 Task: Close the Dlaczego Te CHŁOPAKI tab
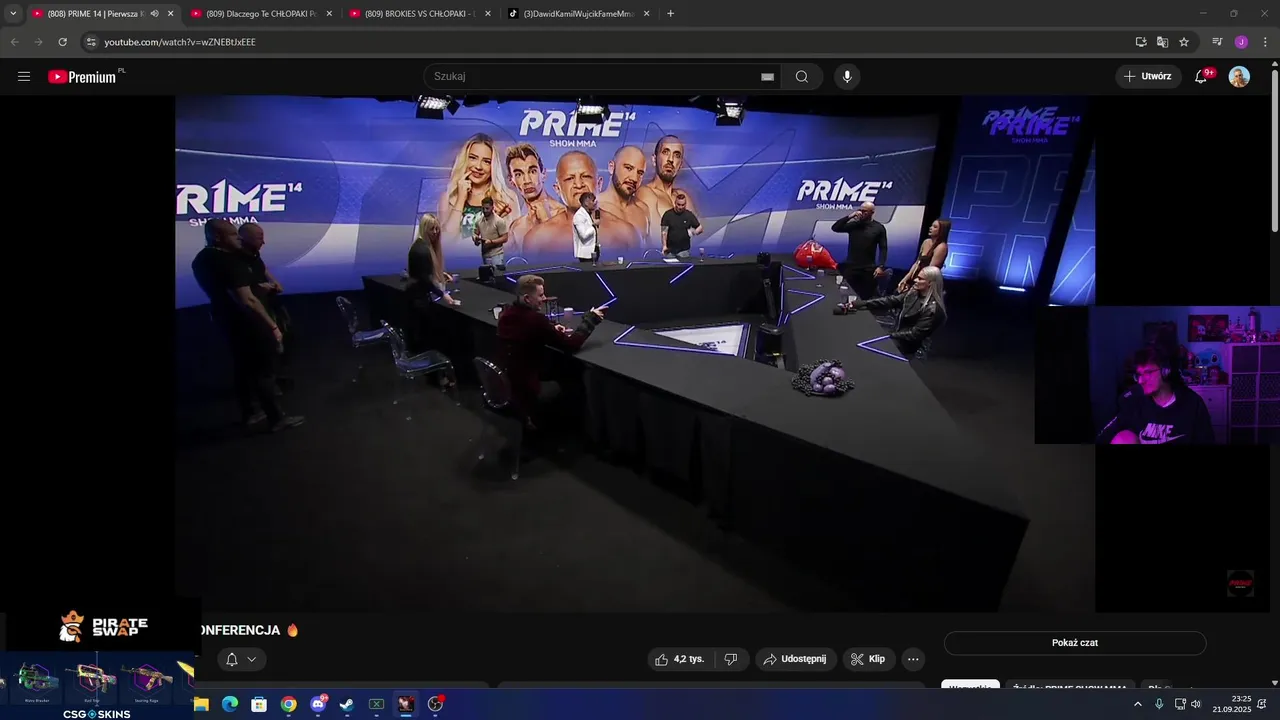coord(329,14)
